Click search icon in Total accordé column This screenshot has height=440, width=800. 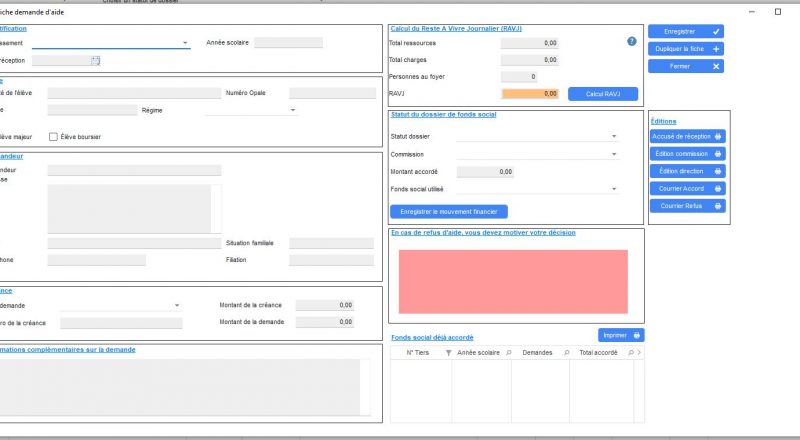(x=630, y=353)
